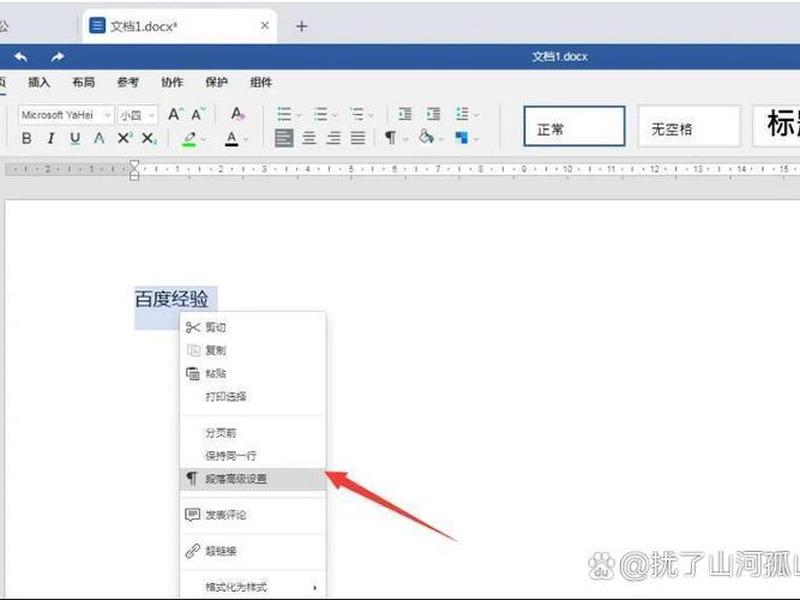Click the clipboard paste icon beside 粘贴
800x600 pixels.
click(x=192, y=373)
